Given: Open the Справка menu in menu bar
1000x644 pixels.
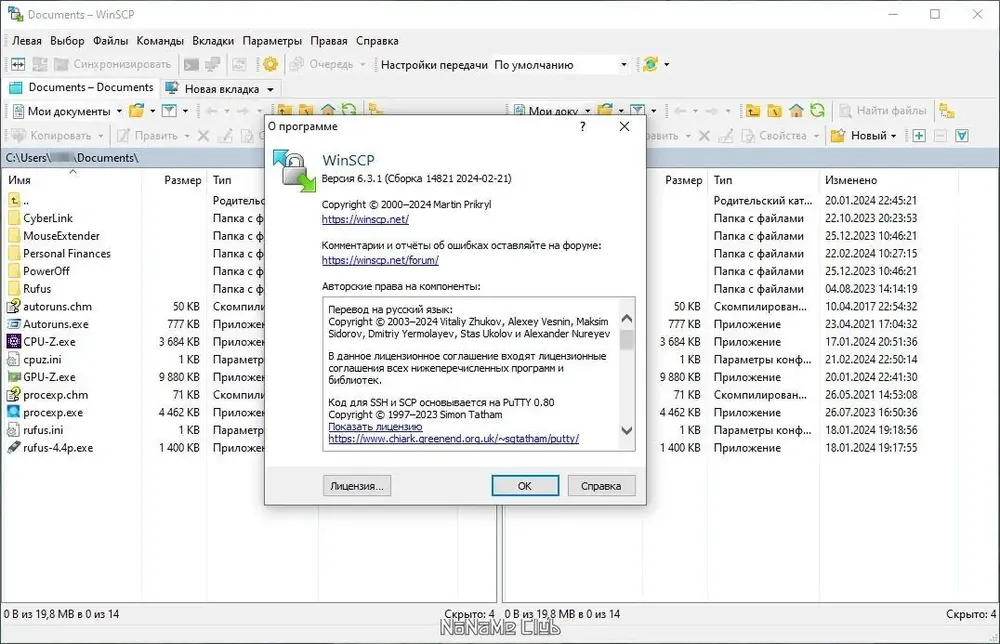Looking at the screenshot, I should (x=377, y=41).
